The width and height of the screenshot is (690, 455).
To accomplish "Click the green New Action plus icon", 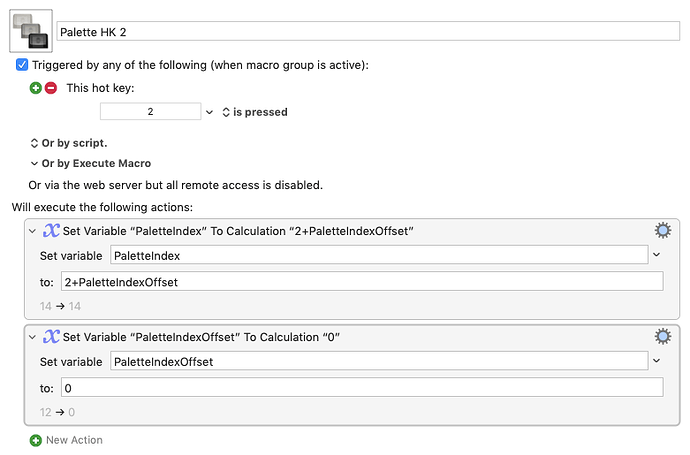I will point(35,440).
